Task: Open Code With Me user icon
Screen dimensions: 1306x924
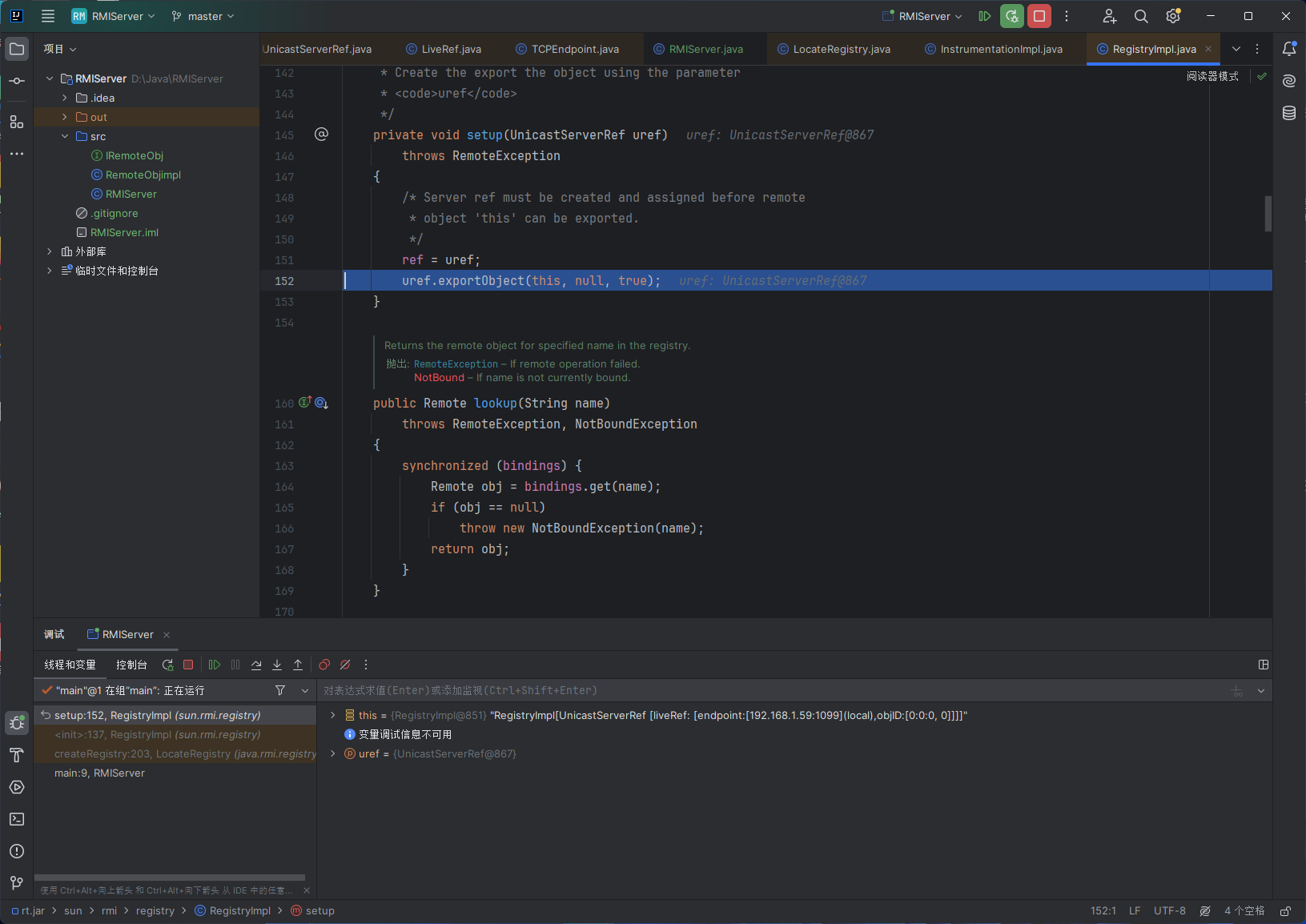Action: (1109, 16)
